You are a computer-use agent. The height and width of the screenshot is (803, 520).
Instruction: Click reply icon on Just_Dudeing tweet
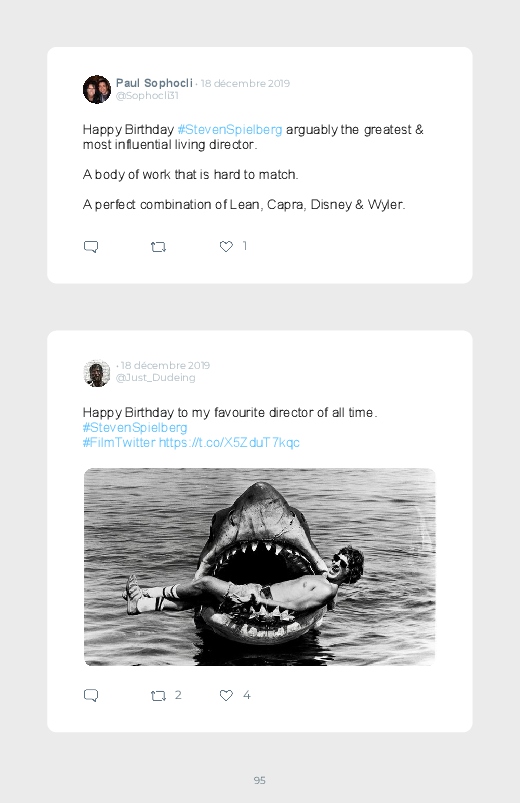coord(91,695)
